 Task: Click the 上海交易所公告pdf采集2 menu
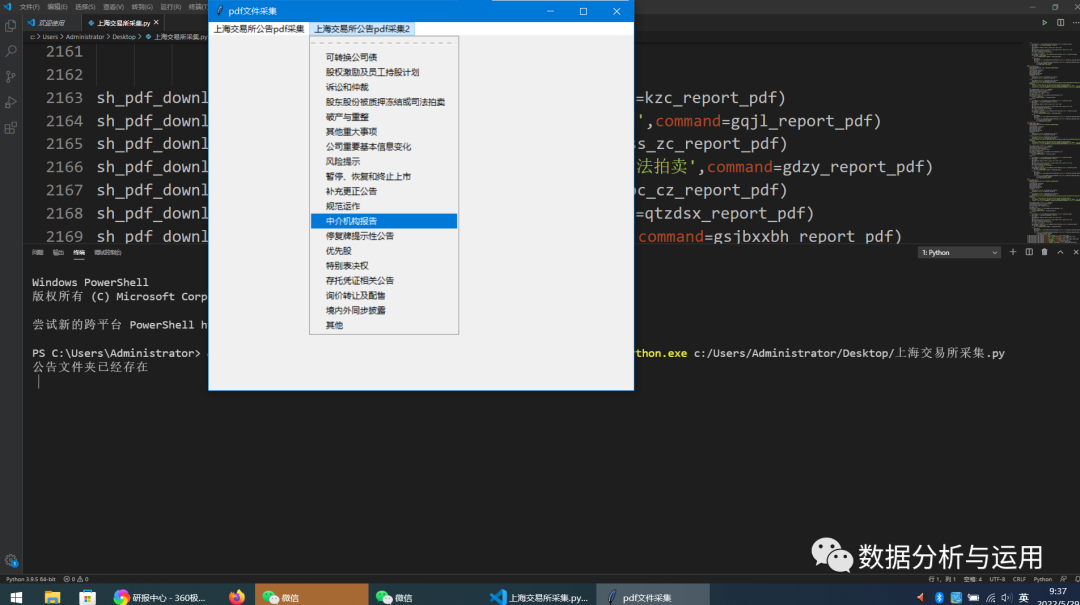point(362,29)
